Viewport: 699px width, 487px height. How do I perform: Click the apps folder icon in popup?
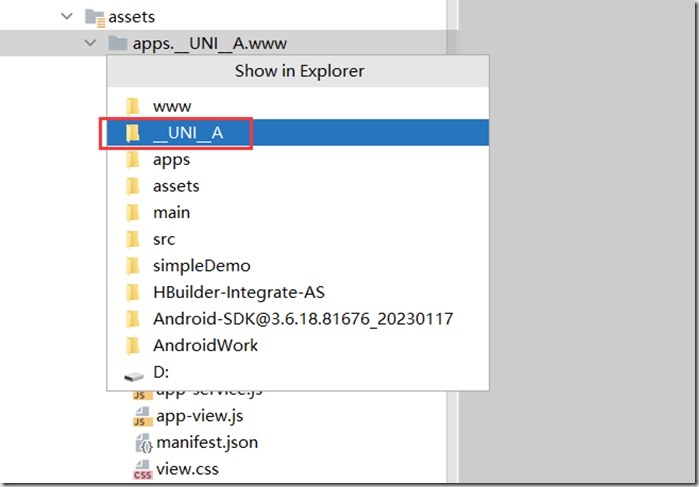[134, 159]
